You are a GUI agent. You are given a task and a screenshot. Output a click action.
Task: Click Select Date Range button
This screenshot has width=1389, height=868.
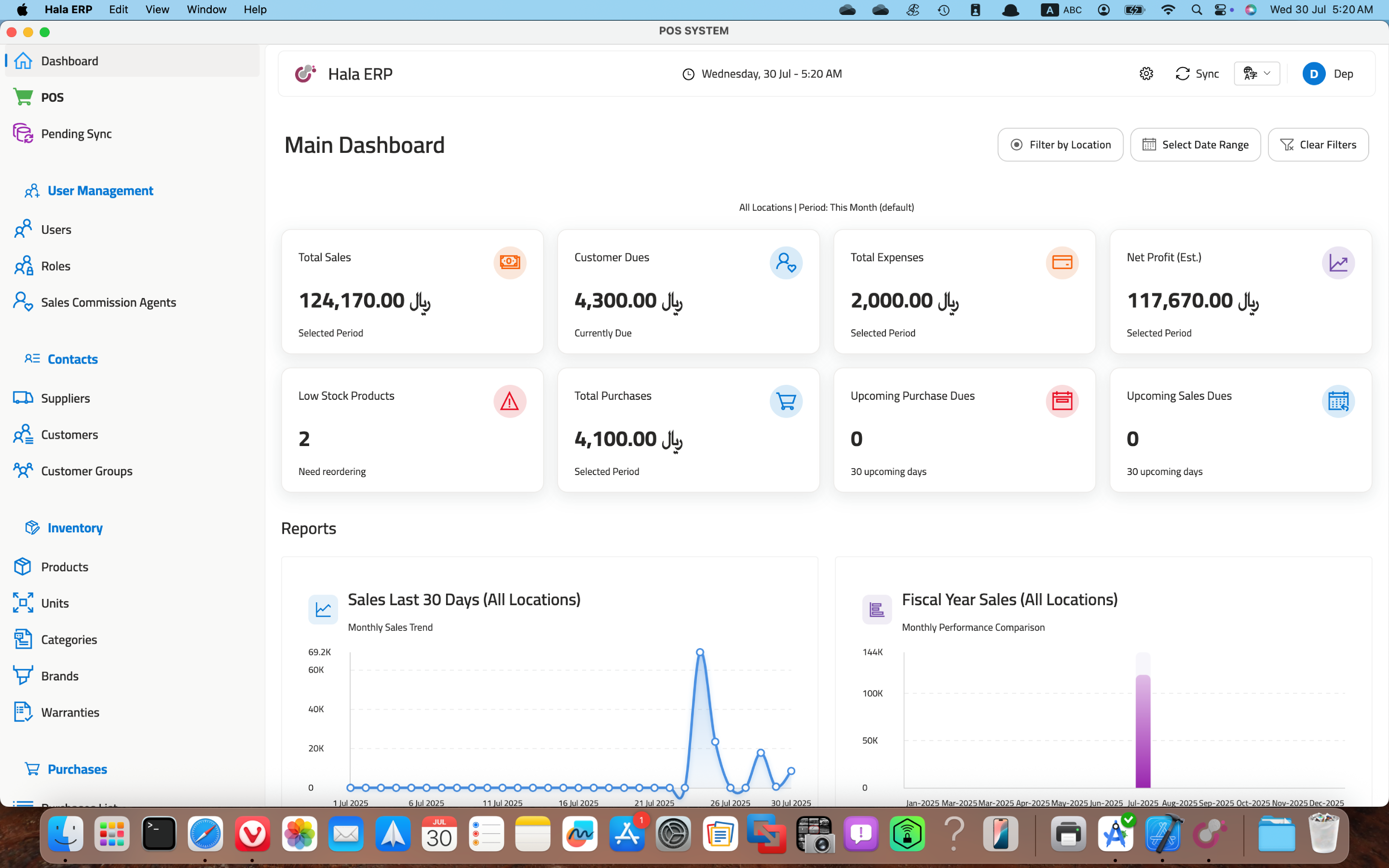1195,145
